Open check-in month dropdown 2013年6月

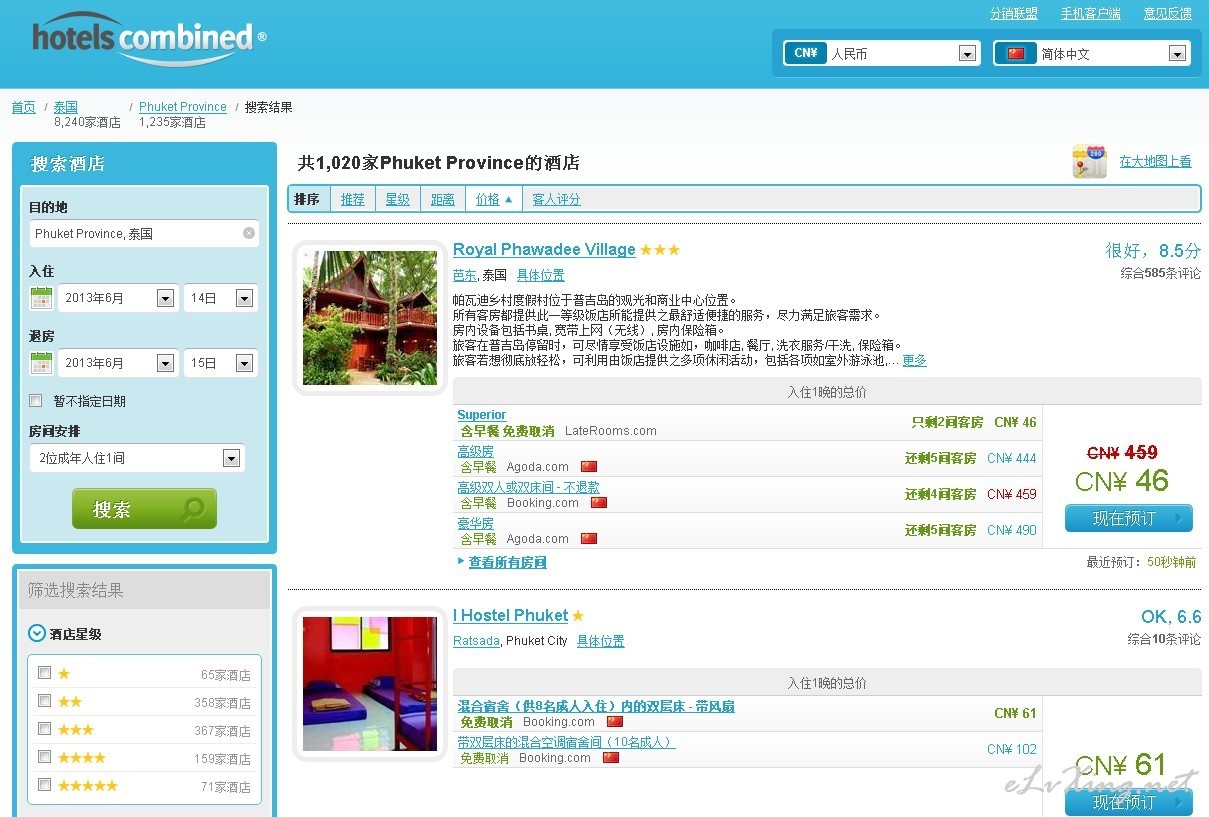(x=118, y=298)
